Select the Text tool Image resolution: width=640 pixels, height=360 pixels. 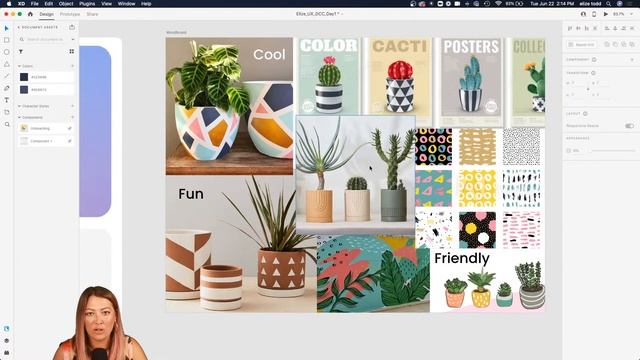pyautogui.click(x=7, y=100)
